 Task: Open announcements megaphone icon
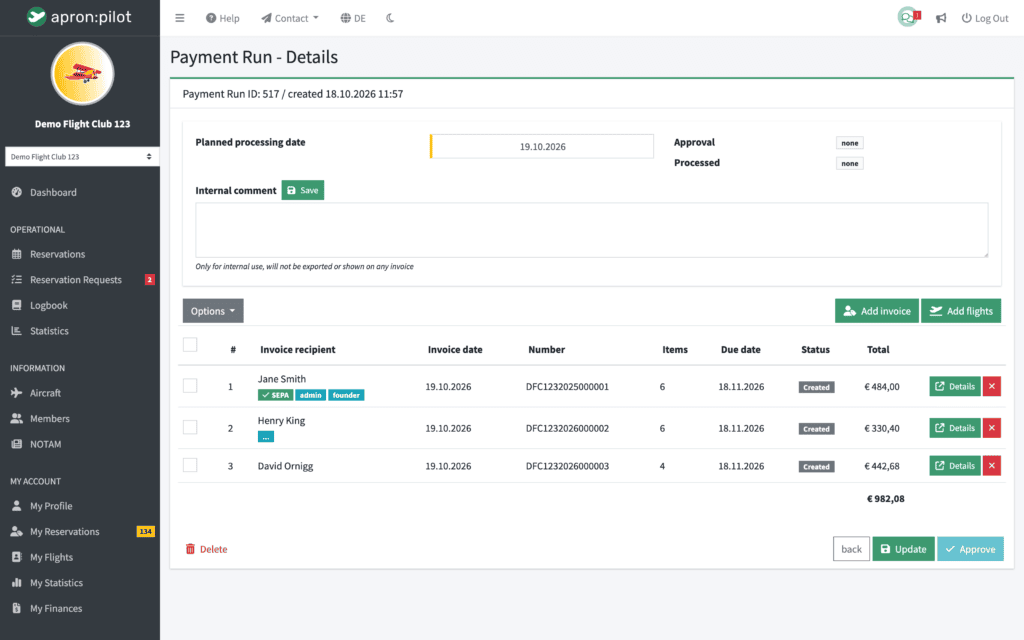pos(941,18)
